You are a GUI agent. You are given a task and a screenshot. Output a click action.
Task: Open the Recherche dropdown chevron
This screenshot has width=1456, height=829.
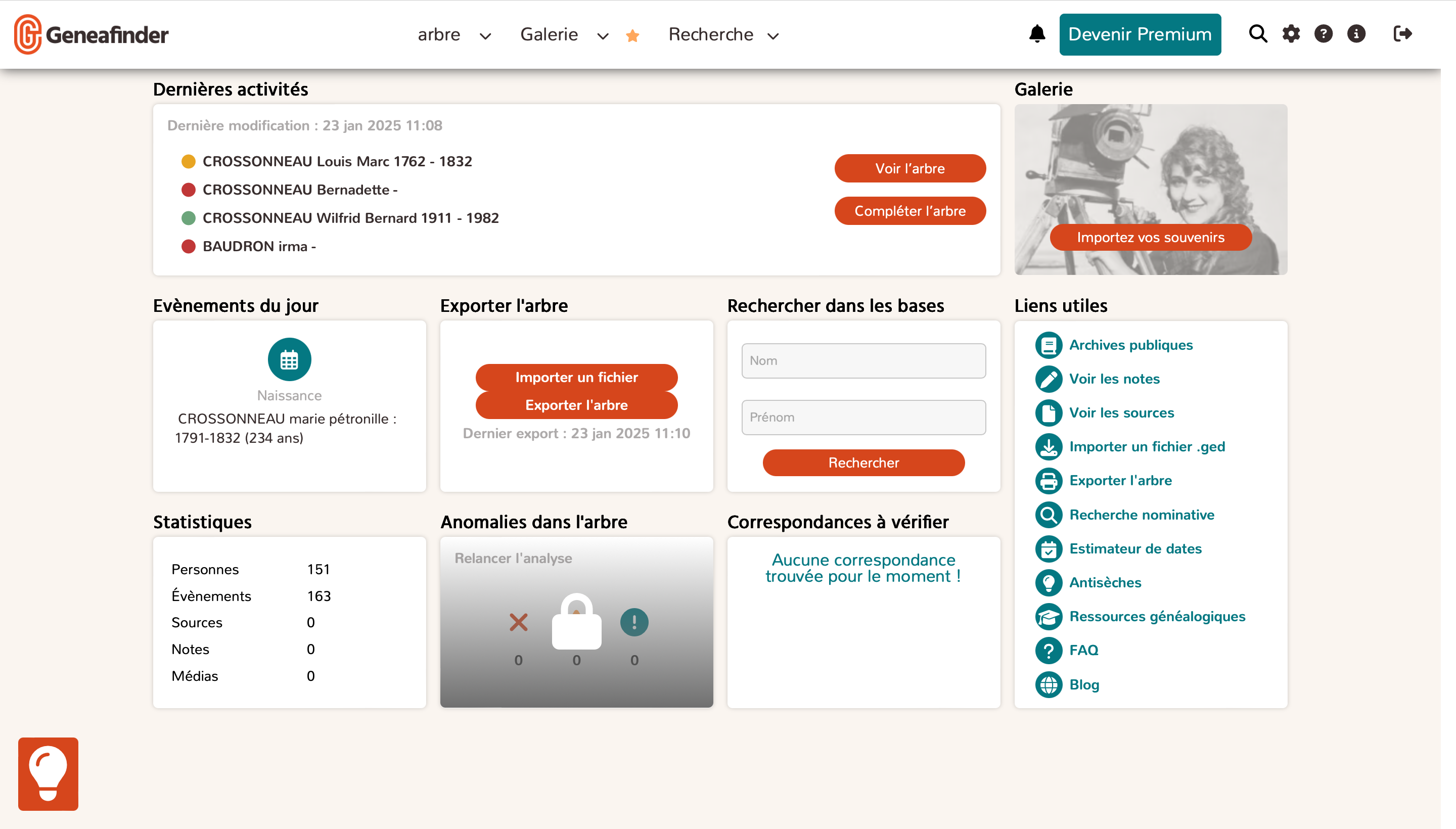point(772,36)
